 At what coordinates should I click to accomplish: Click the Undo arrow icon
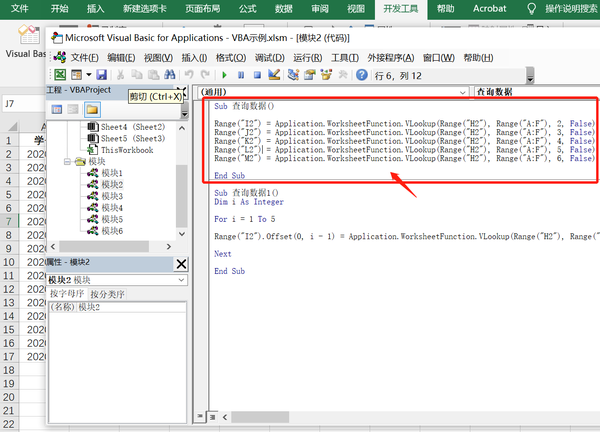tap(189, 75)
